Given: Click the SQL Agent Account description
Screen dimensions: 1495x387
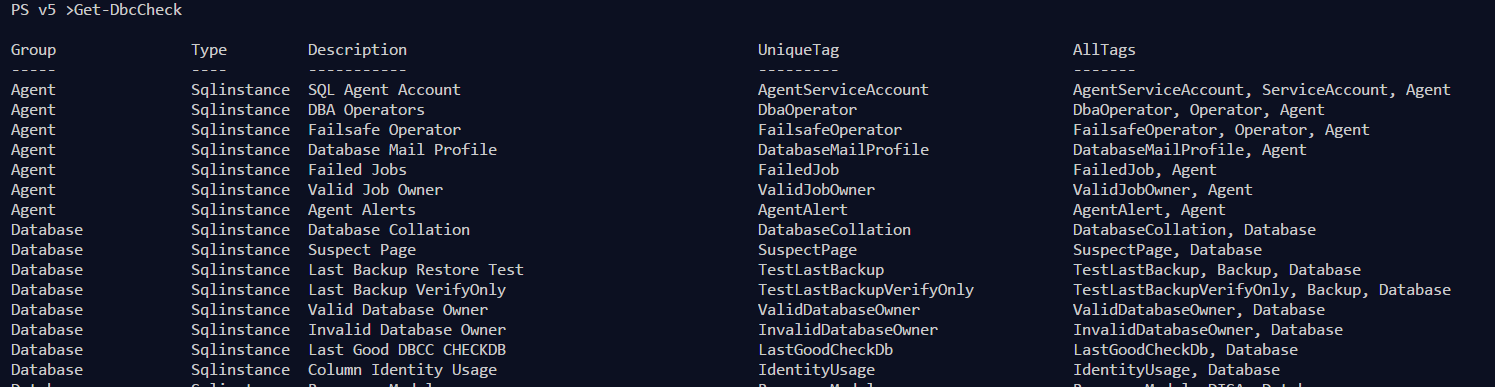Looking at the screenshot, I should (384, 90).
